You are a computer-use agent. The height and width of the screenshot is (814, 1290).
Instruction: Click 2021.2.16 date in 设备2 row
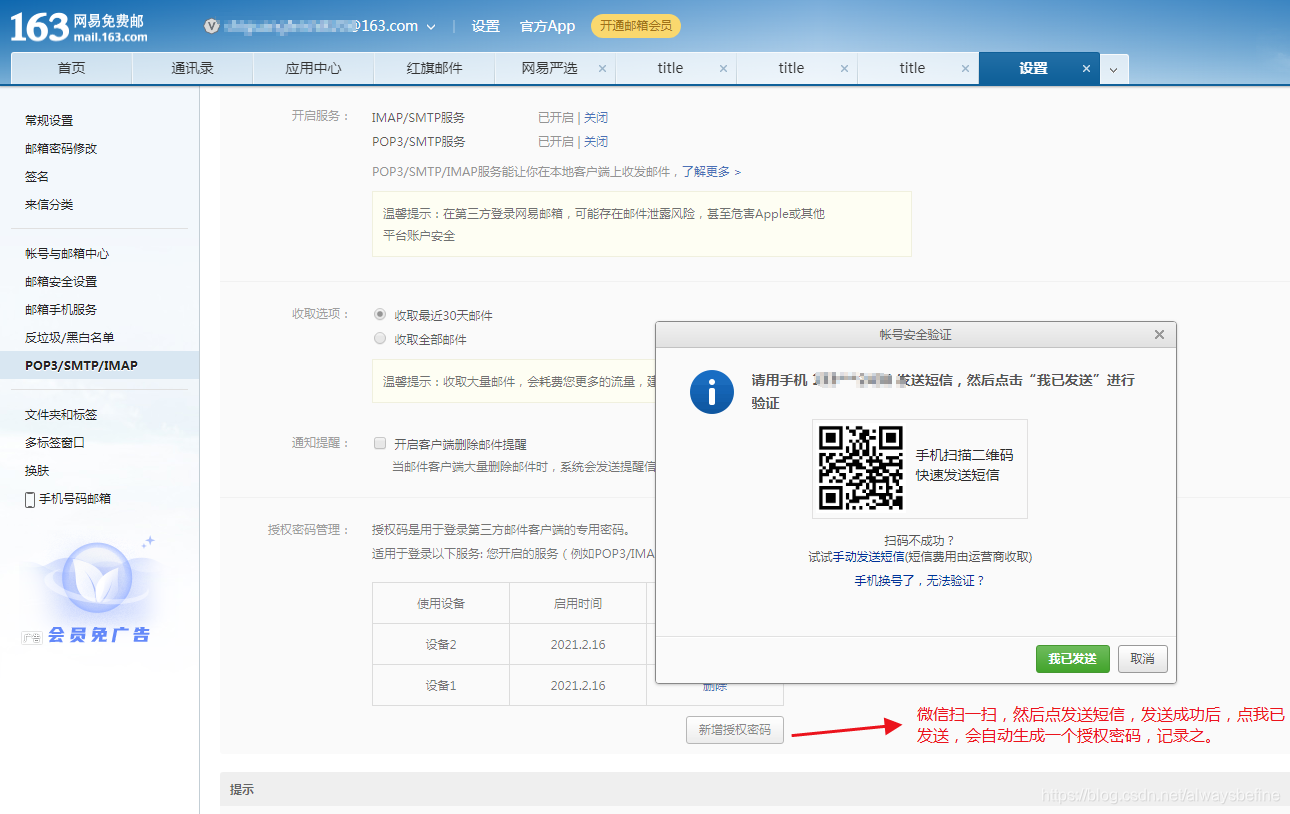point(578,644)
